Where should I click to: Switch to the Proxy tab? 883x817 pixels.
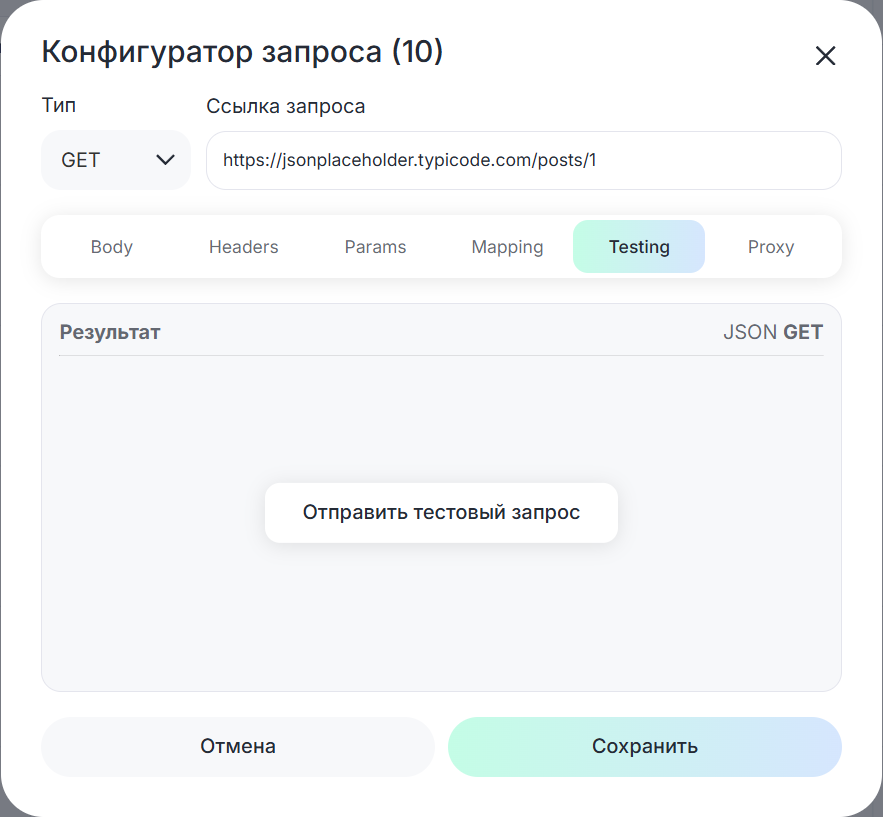point(770,247)
